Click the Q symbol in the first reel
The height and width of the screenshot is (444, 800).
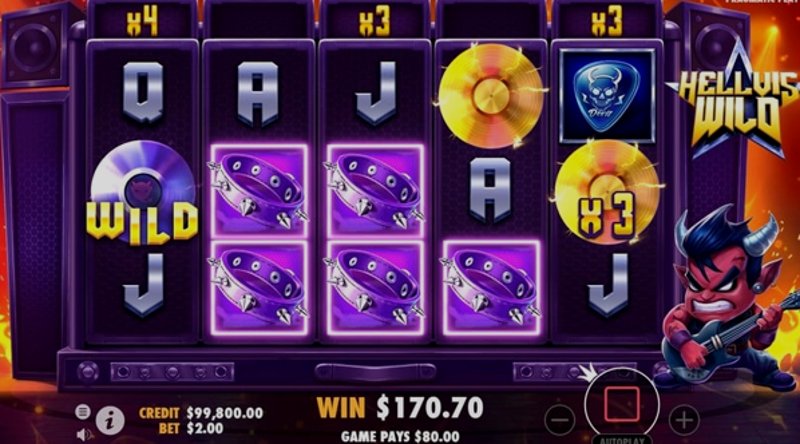click(x=143, y=92)
